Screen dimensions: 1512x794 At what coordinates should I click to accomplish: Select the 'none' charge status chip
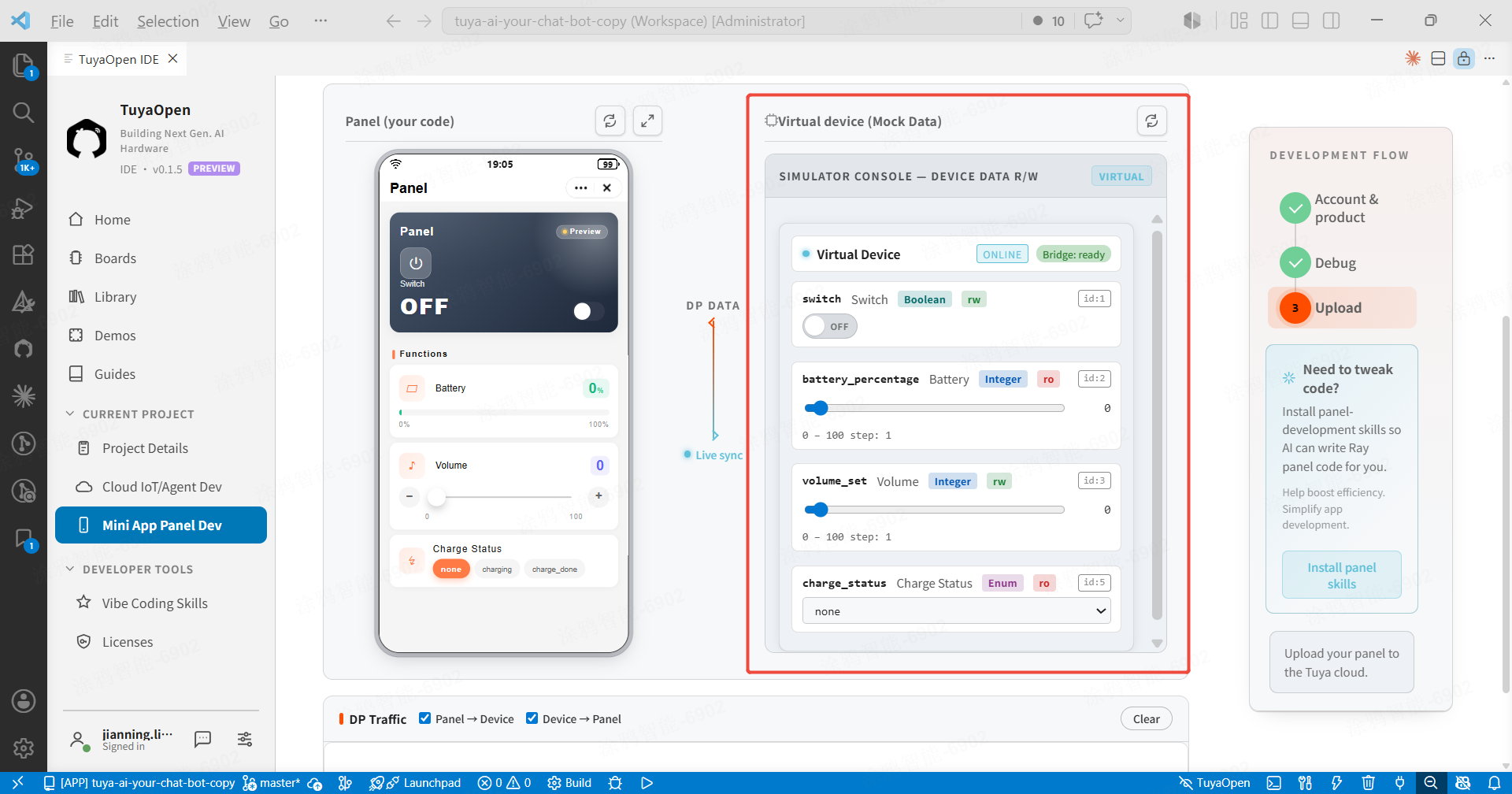[451, 569]
